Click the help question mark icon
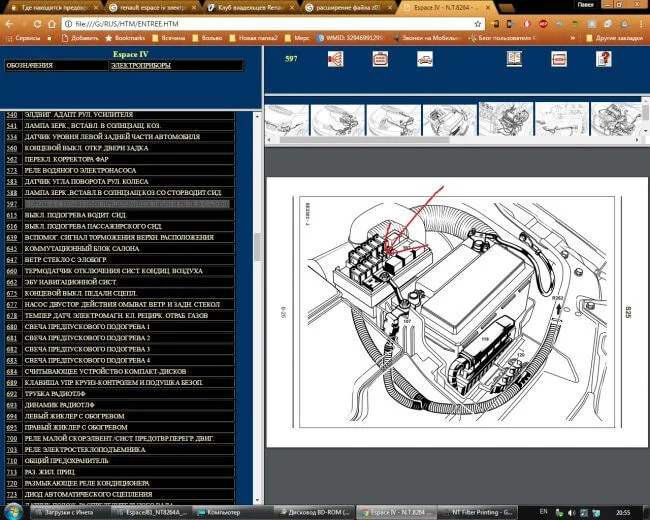This screenshot has width=650, height=520. point(603,59)
